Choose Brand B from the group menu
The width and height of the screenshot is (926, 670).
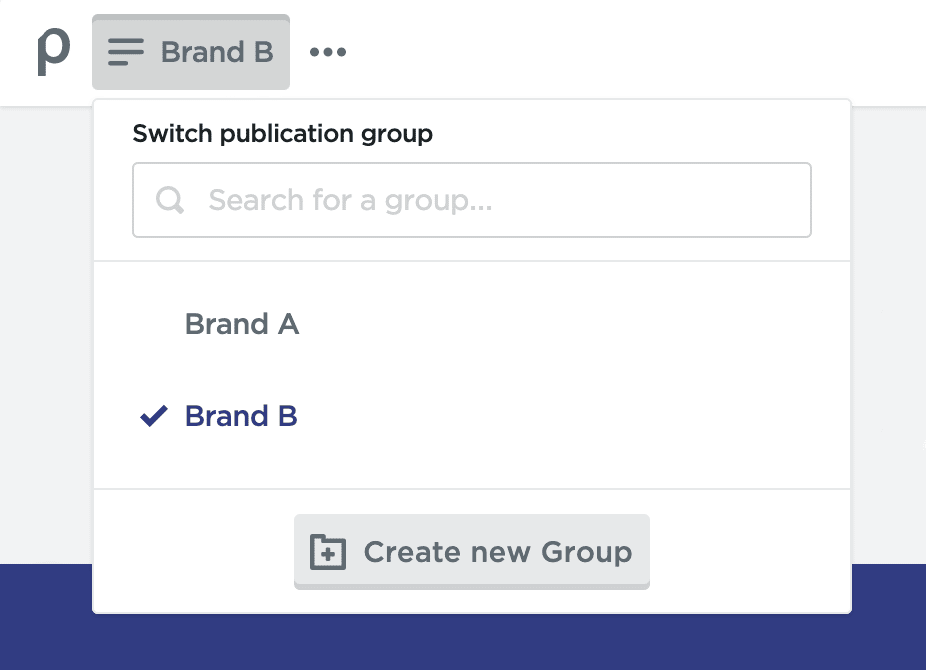(x=240, y=416)
